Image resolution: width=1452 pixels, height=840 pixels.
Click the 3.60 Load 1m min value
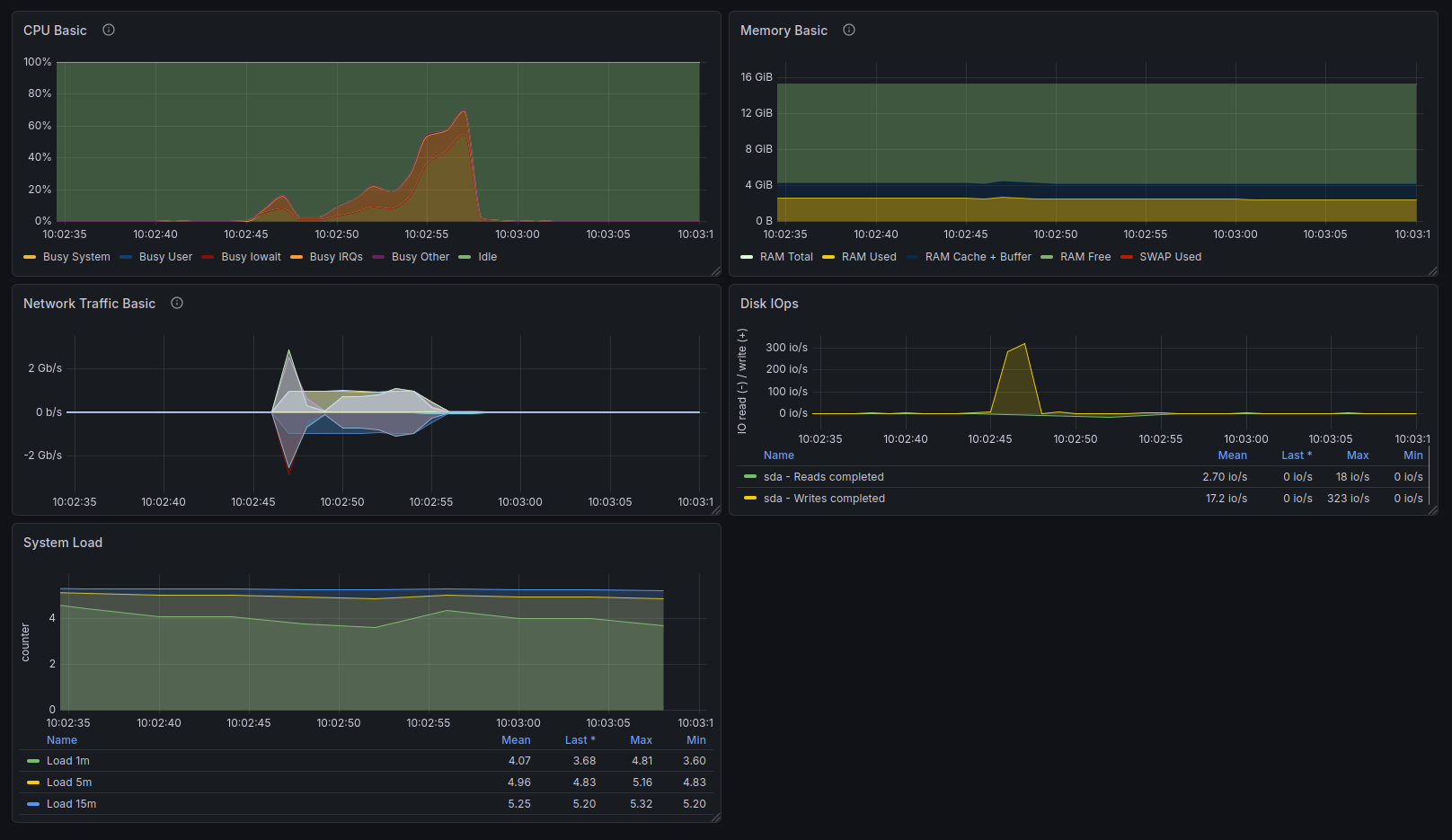pos(695,761)
